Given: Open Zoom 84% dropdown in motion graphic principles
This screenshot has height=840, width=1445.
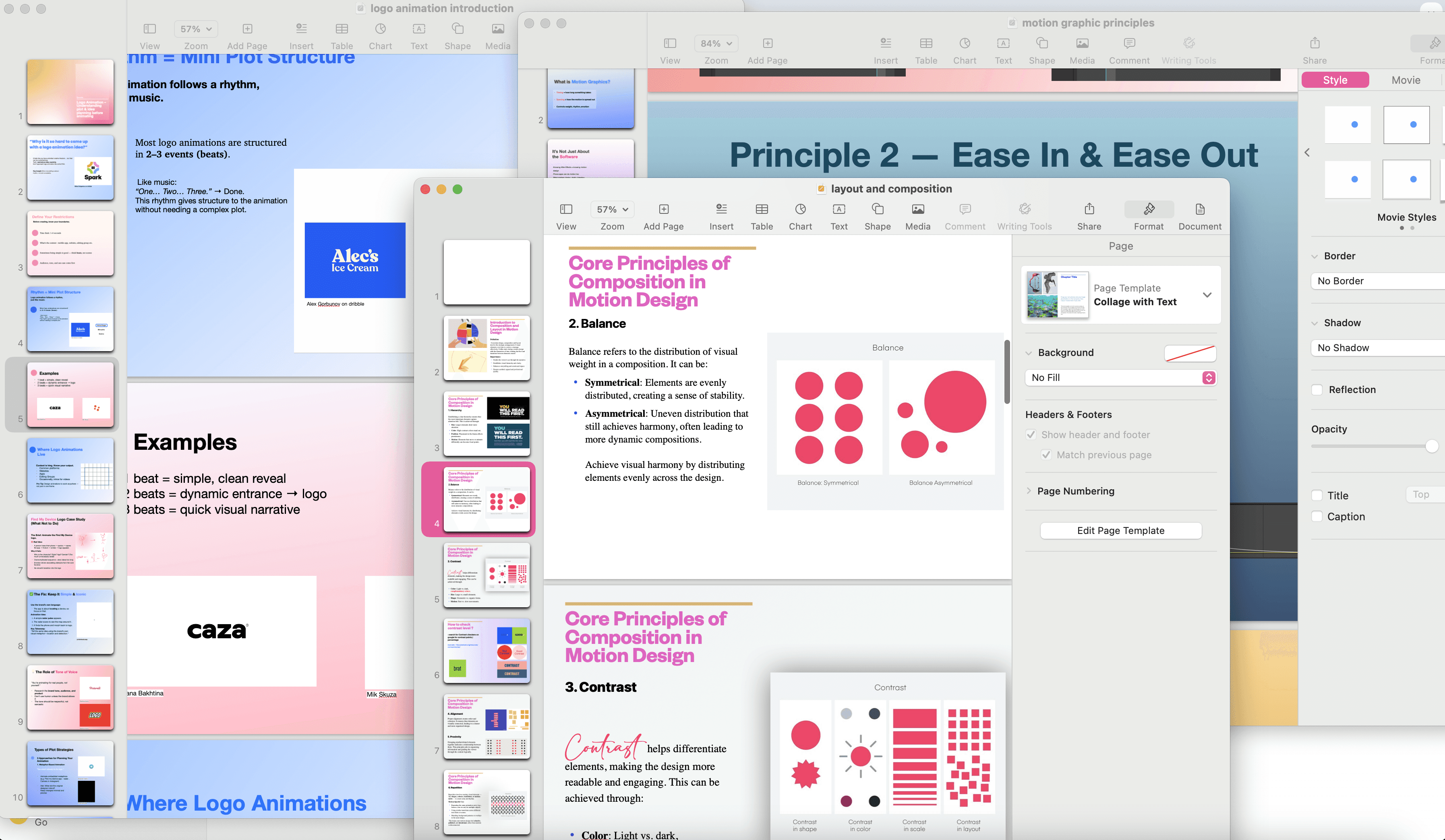Looking at the screenshot, I should pyautogui.click(x=716, y=43).
